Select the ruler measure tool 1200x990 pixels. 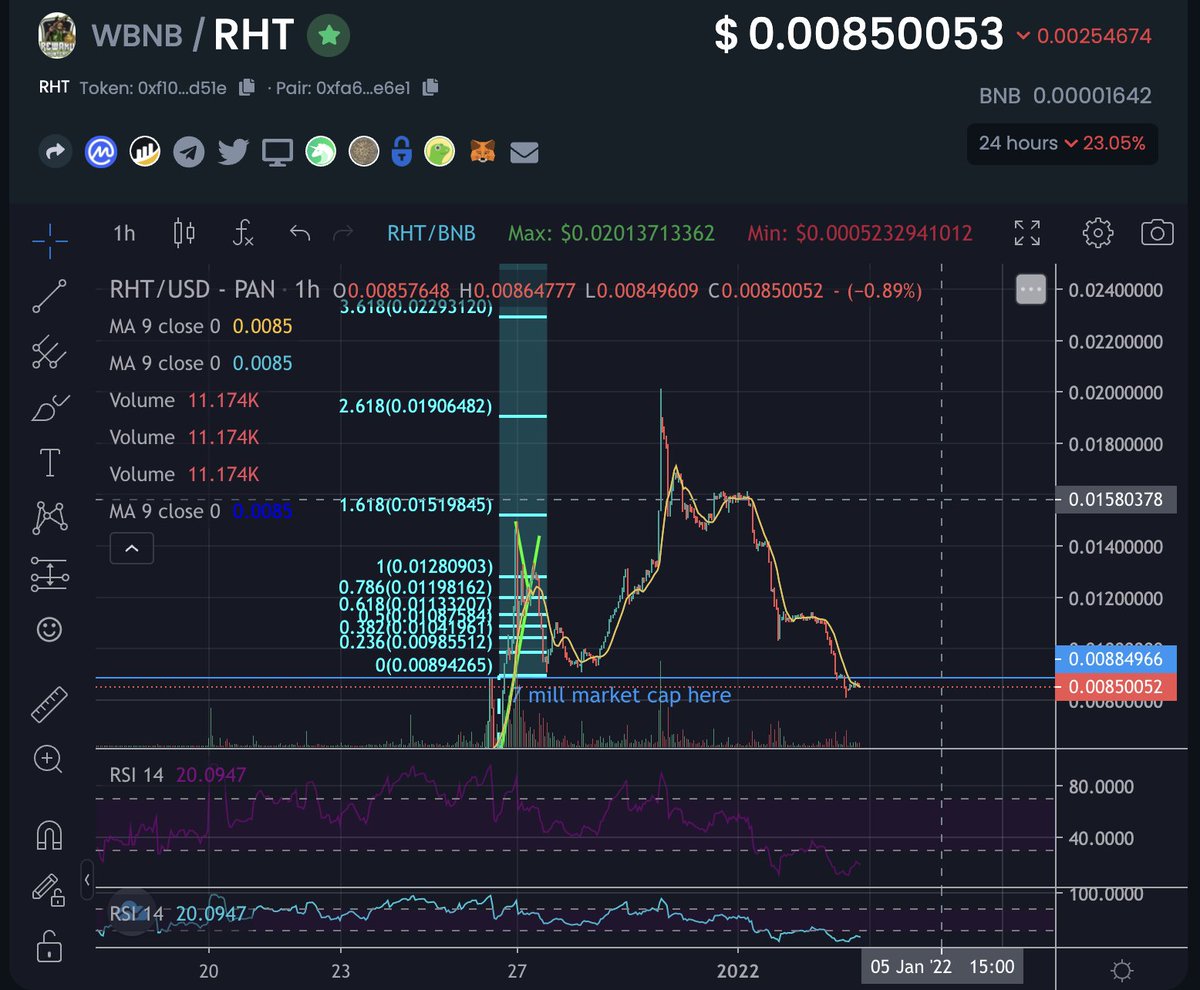pyautogui.click(x=49, y=703)
